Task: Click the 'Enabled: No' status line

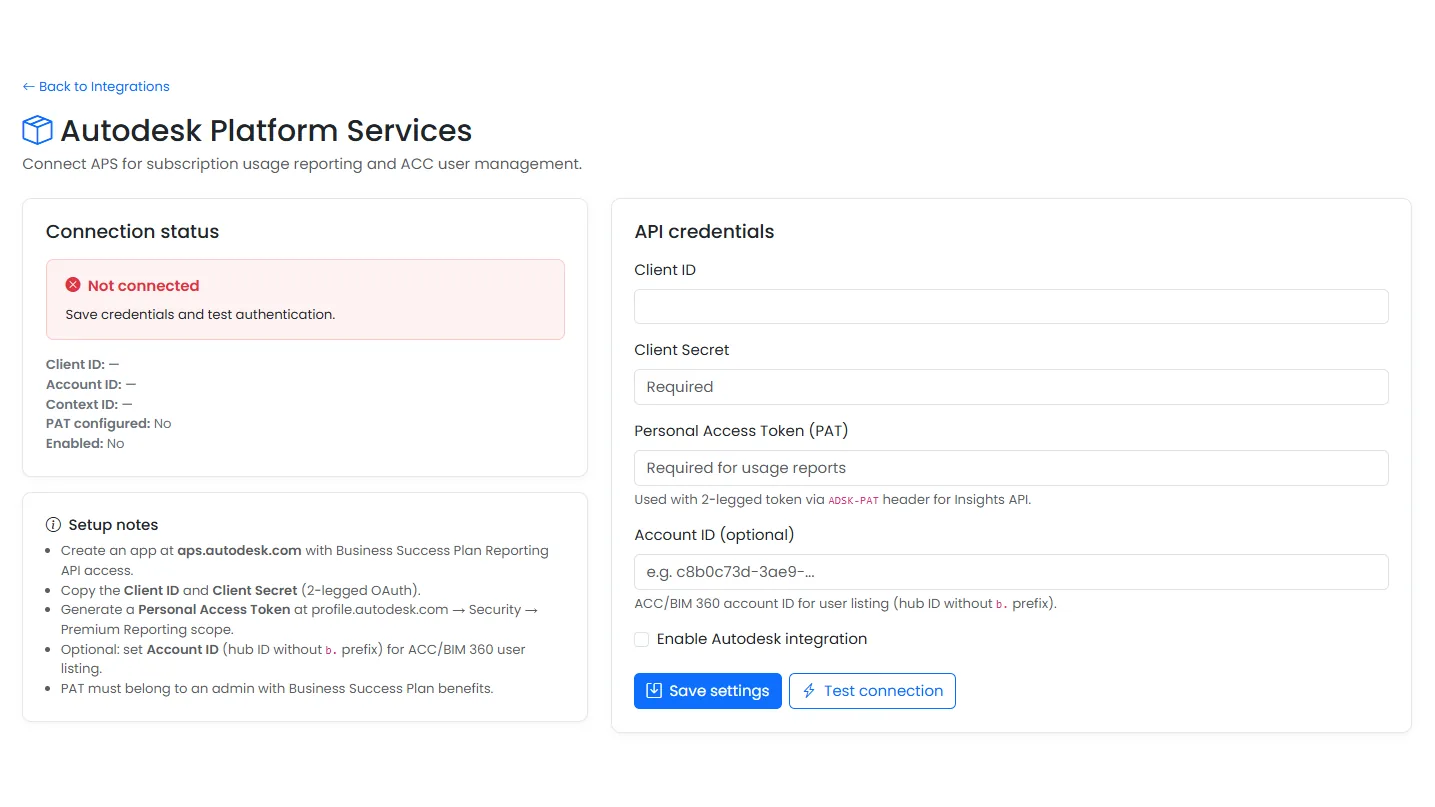Action: [x=85, y=443]
